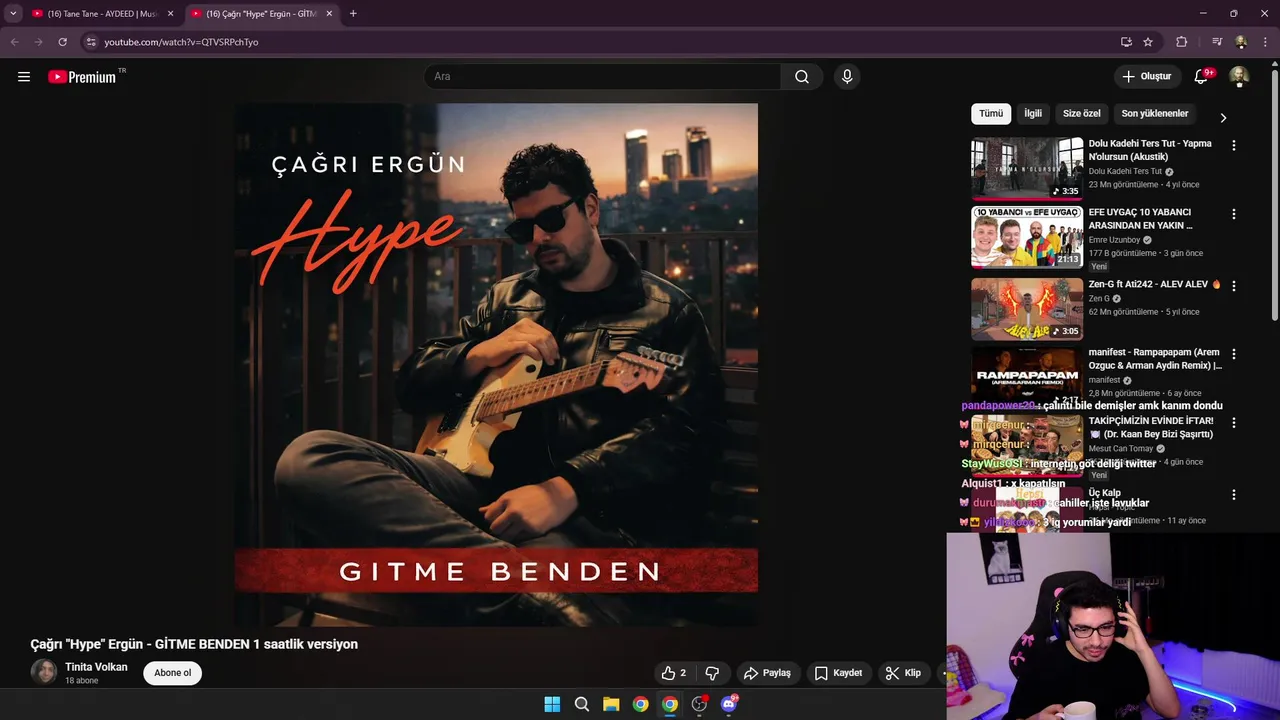Open options menu for Dolu Kadehi video

(1233, 146)
